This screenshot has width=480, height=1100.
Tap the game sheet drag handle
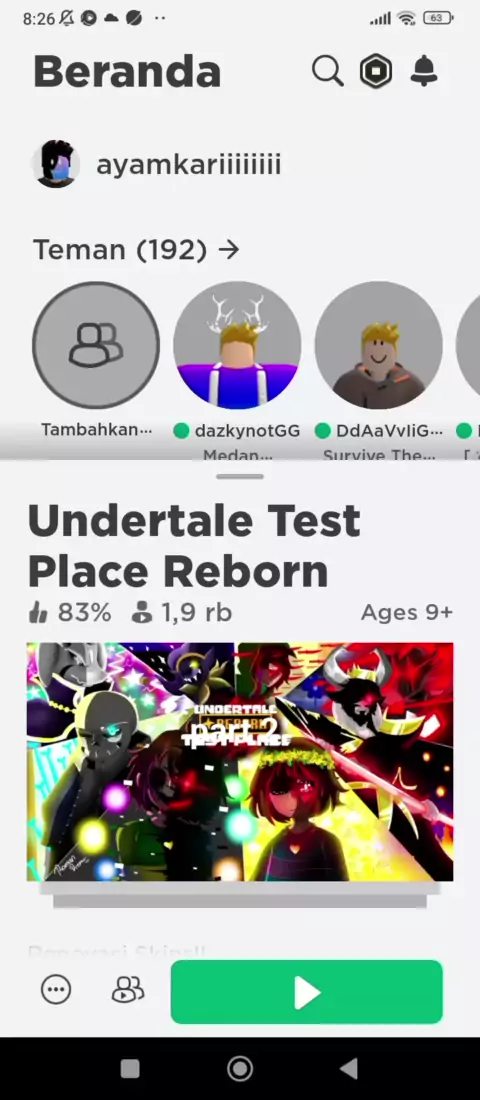[240, 477]
